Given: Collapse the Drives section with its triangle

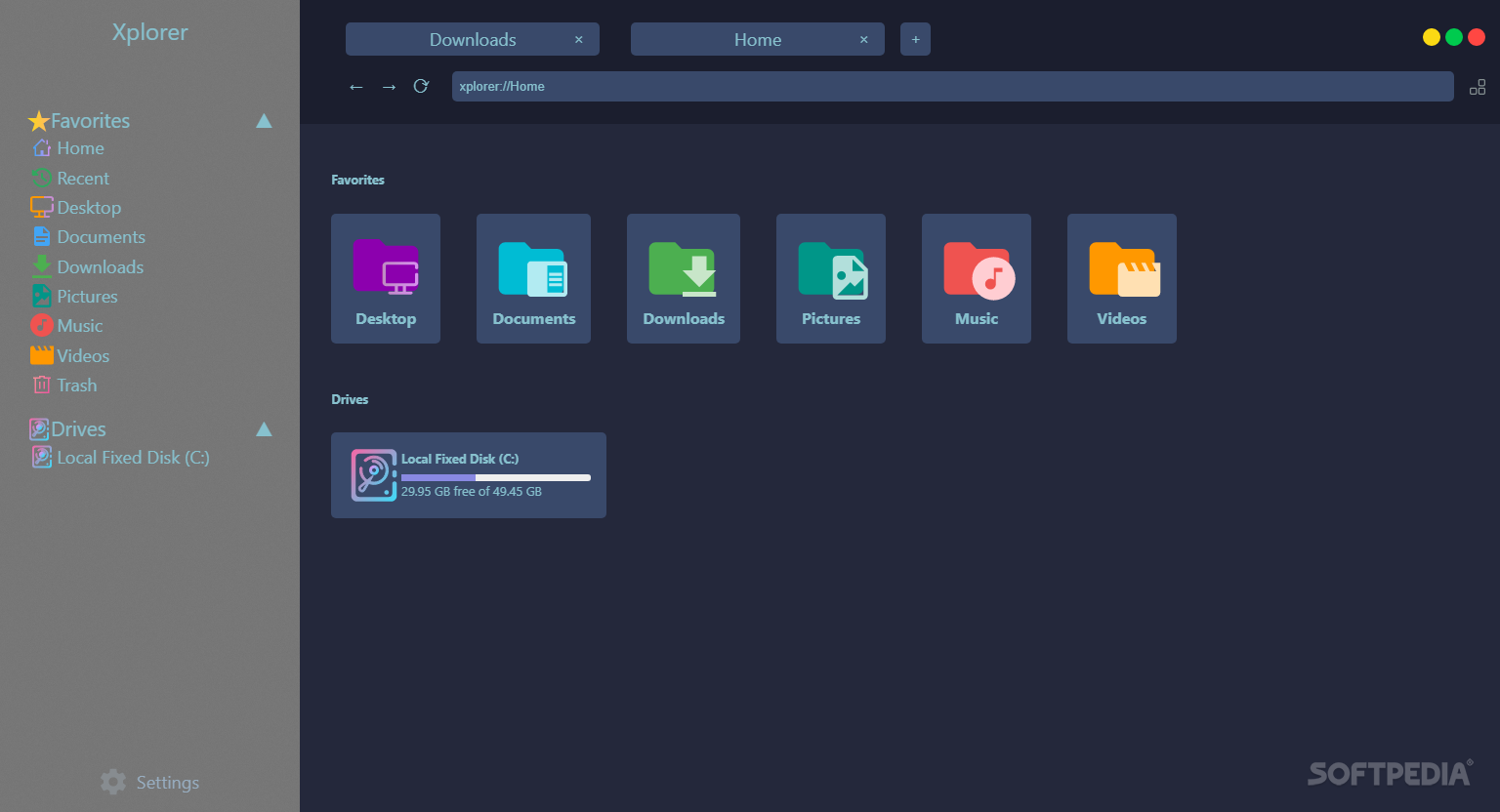Looking at the screenshot, I should 264,429.
